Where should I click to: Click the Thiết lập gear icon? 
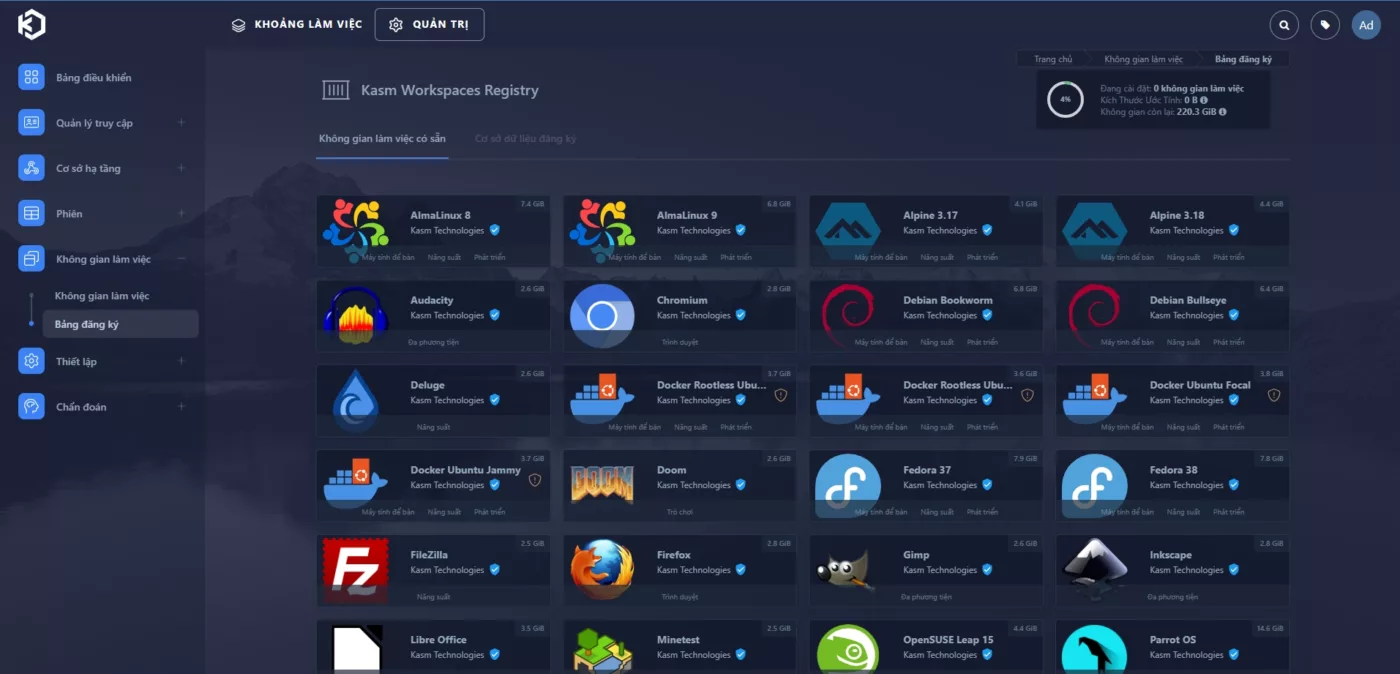click(x=31, y=361)
